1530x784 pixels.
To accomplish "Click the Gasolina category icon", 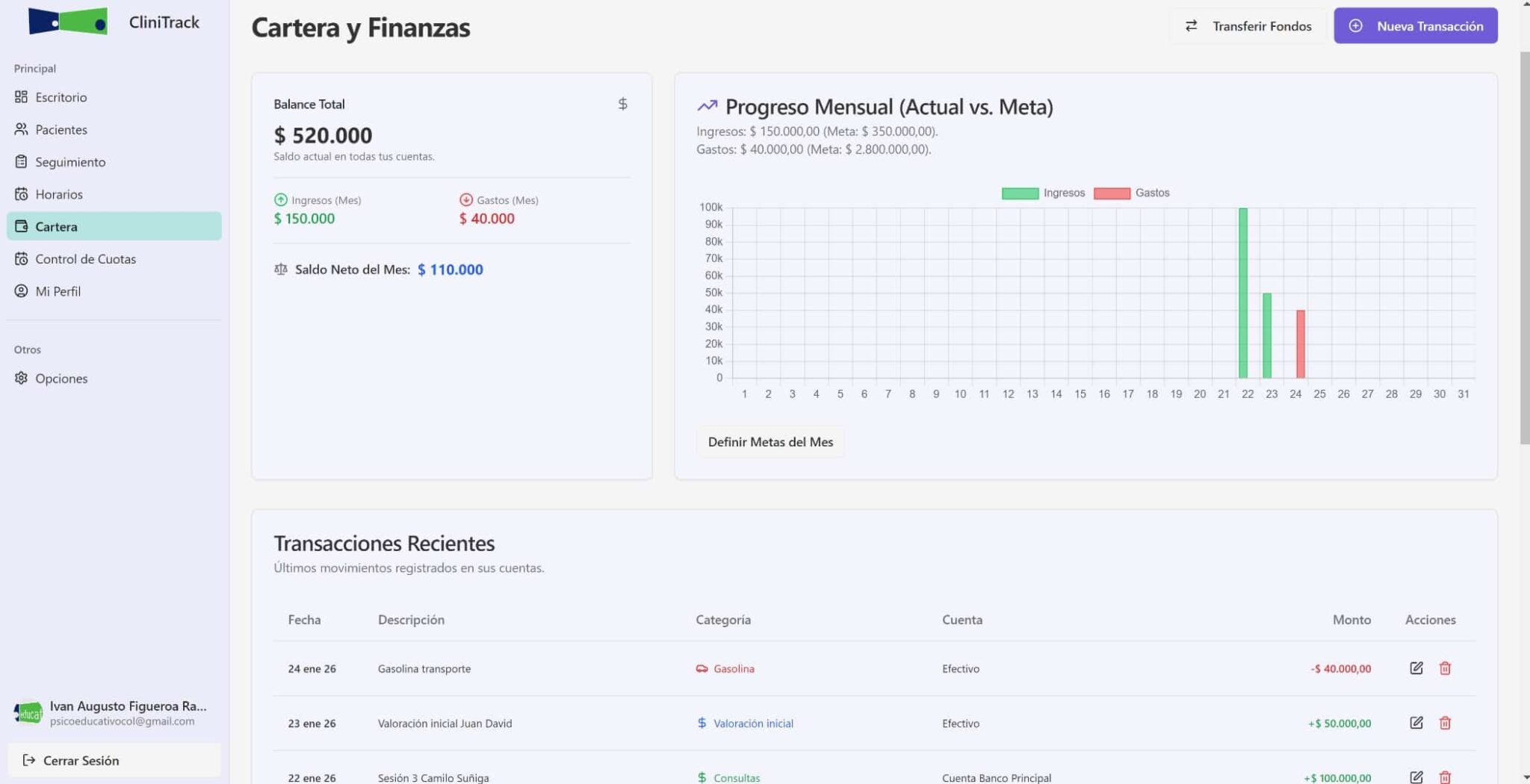I will click(x=701, y=668).
